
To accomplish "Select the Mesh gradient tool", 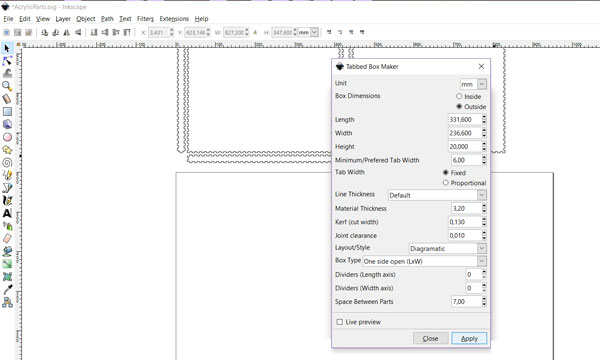I will click(7, 276).
